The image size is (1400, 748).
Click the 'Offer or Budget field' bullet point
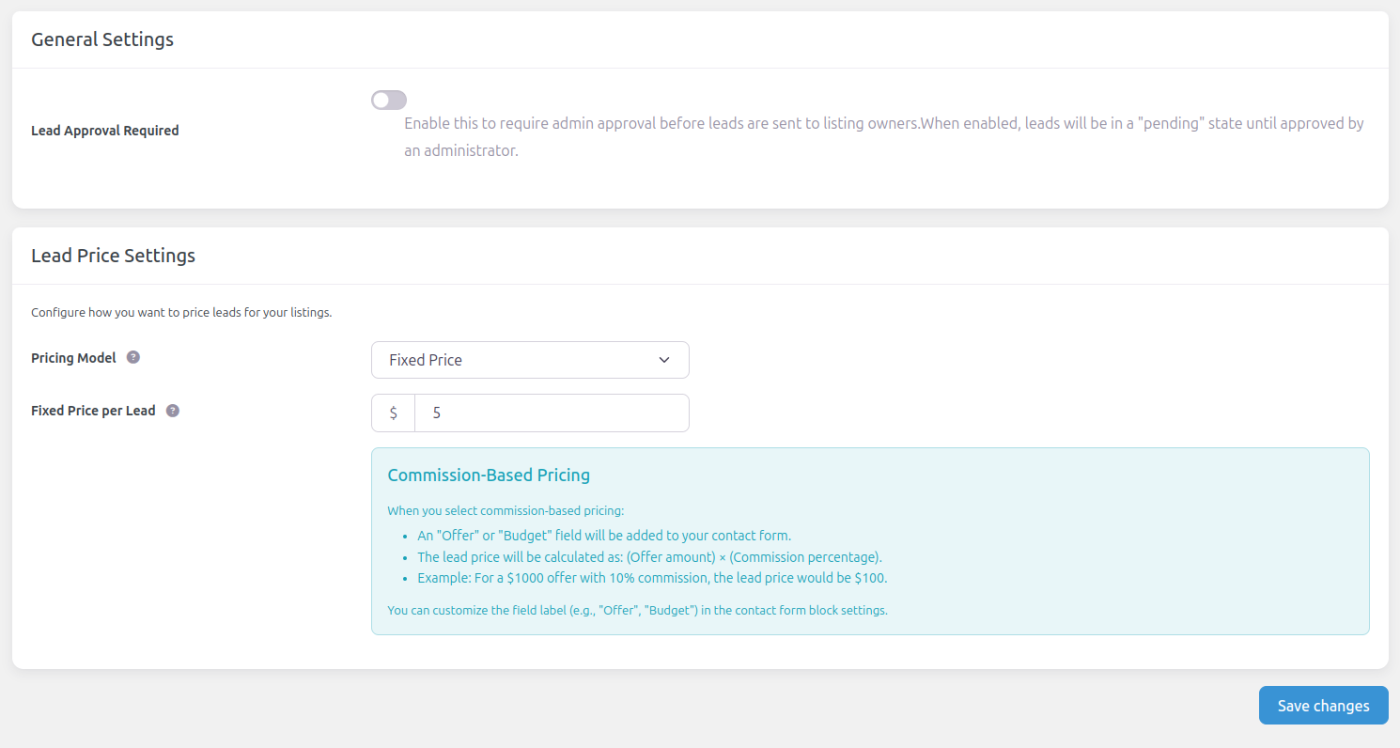pos(604,535)
